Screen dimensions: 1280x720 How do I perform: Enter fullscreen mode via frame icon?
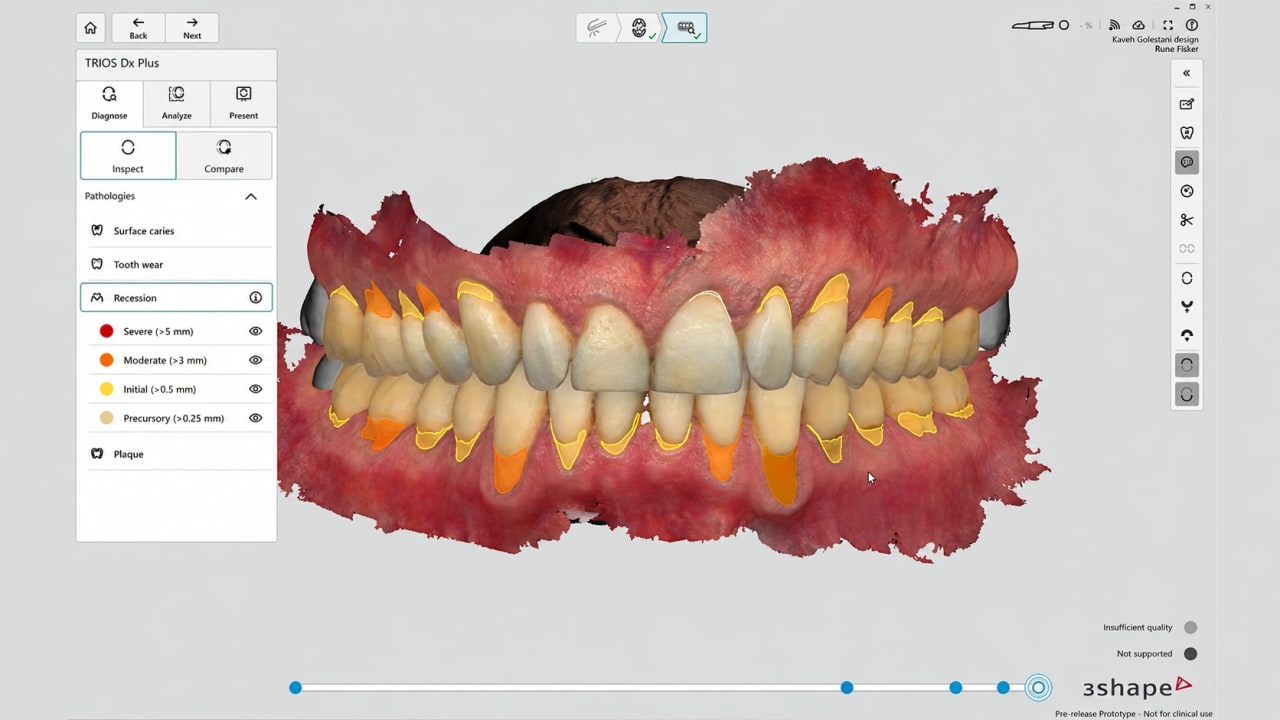[1167, 25]
